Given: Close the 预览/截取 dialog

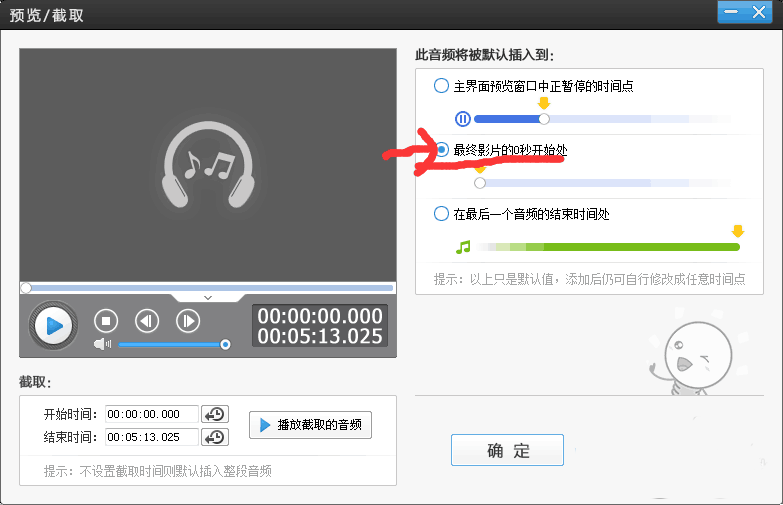Looking at the screenshot, I should (759, 12).
